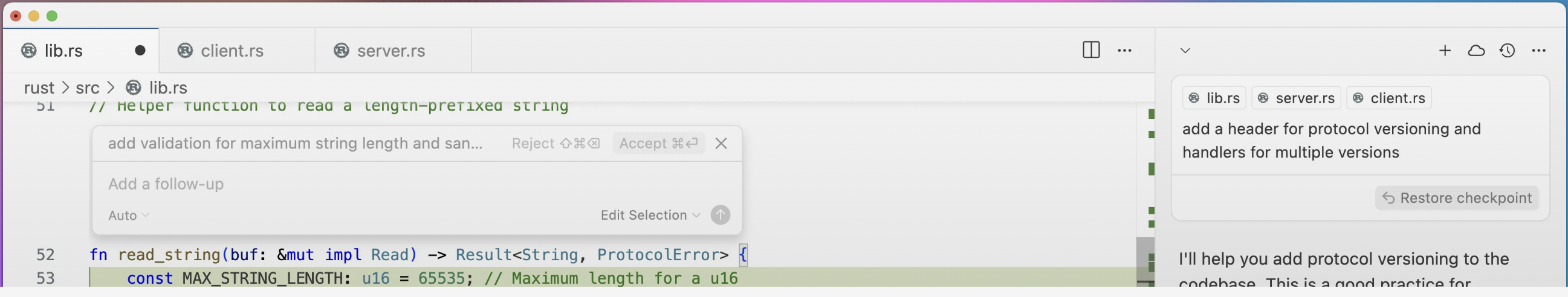The width and height of the screenshot is (1568, 297).
Task: Reject the inline edit suggestion
Action: tap(555, 143)
